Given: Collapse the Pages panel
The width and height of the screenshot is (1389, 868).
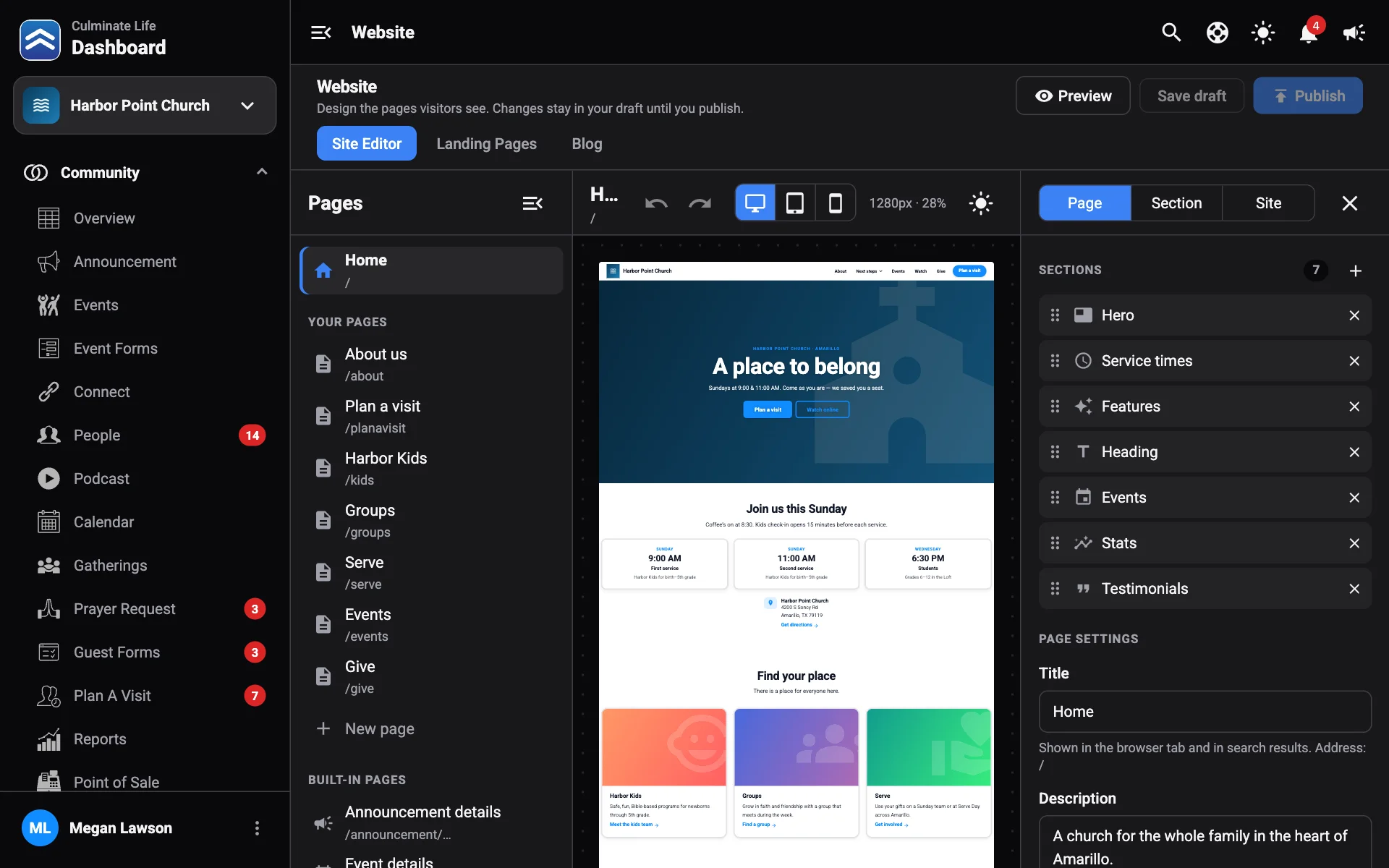Looking at the screenshot, I should click(532, 203).
